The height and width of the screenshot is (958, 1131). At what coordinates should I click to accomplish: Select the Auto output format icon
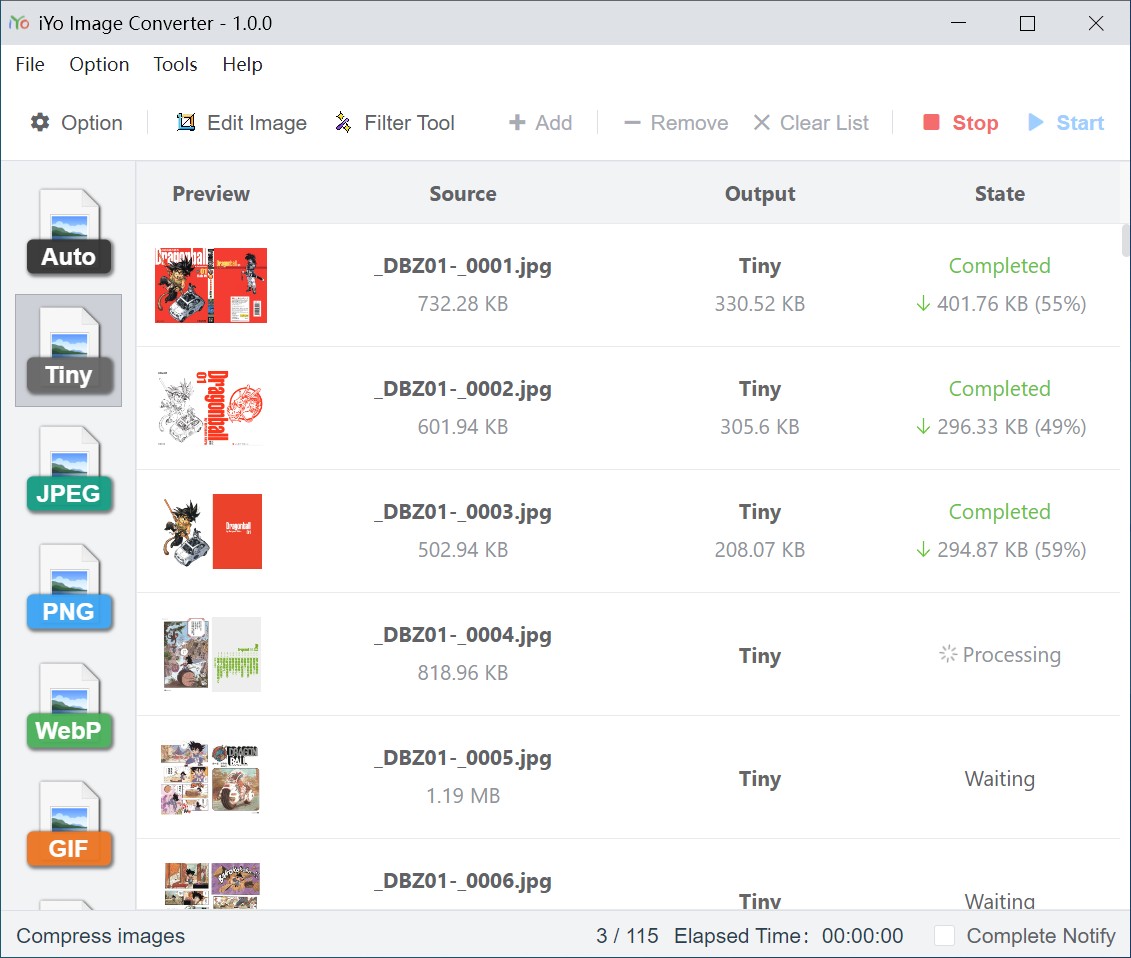pos(68,232)
